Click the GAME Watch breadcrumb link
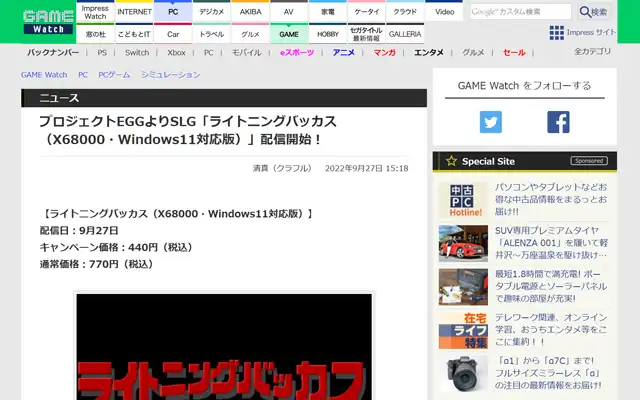 (44, 75)
